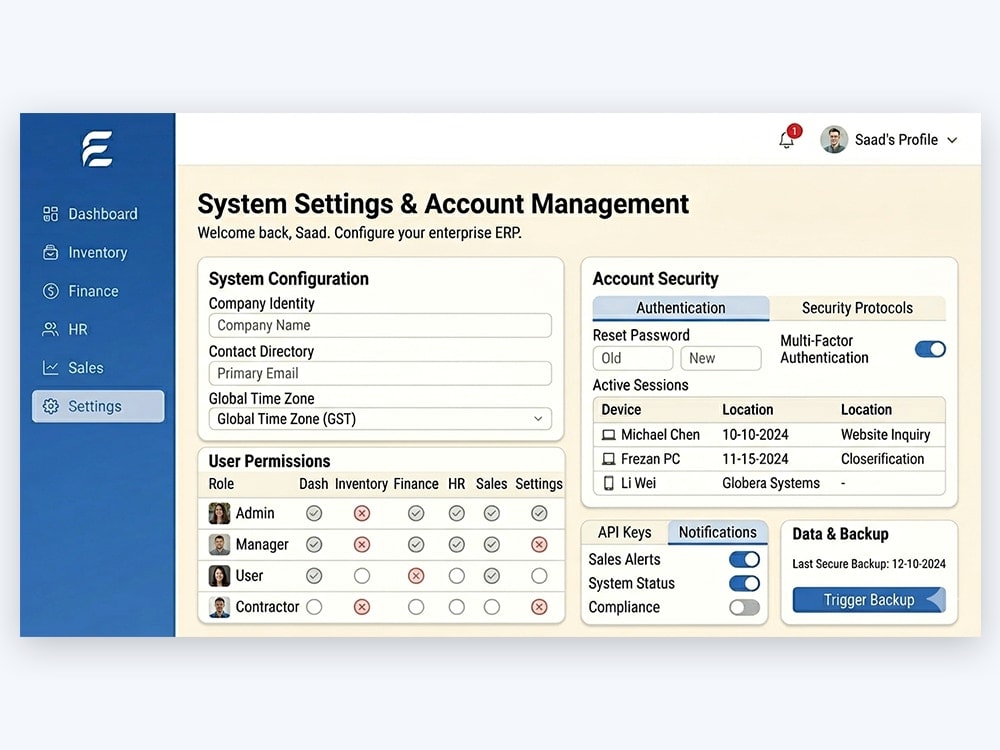The height and width of the screenshot is (750, 1000).
Task: Click the ERP logo in the sidebar
Action: (x=97, y=149)
